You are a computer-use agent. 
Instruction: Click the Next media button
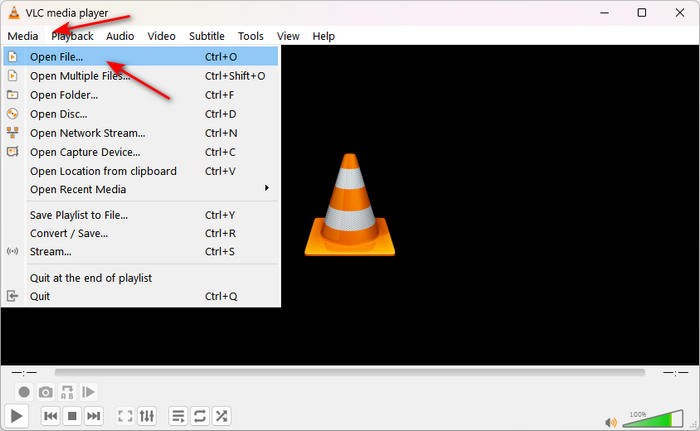[93, 416]
